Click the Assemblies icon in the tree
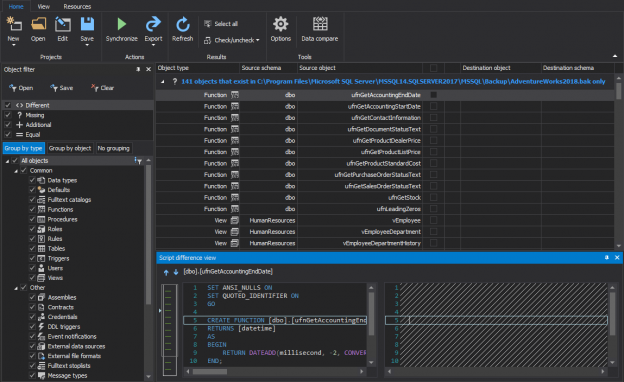This screenshot has height=382, width=624. (41, 297)
